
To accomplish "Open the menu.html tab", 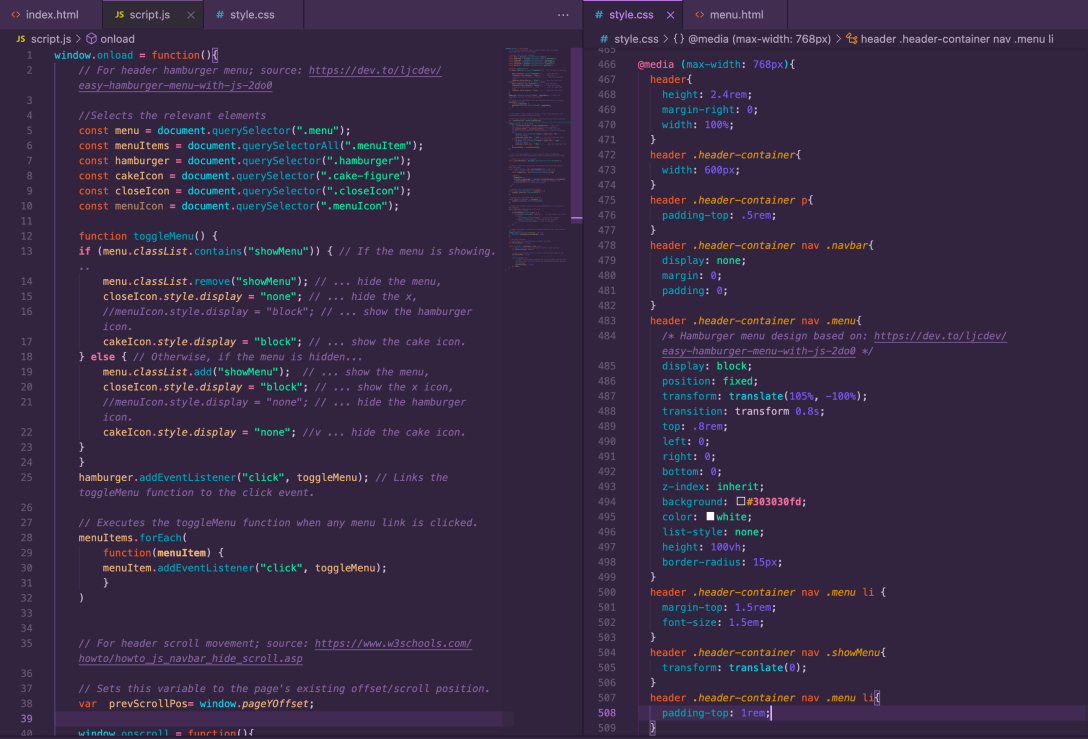I will coord(736,15).
